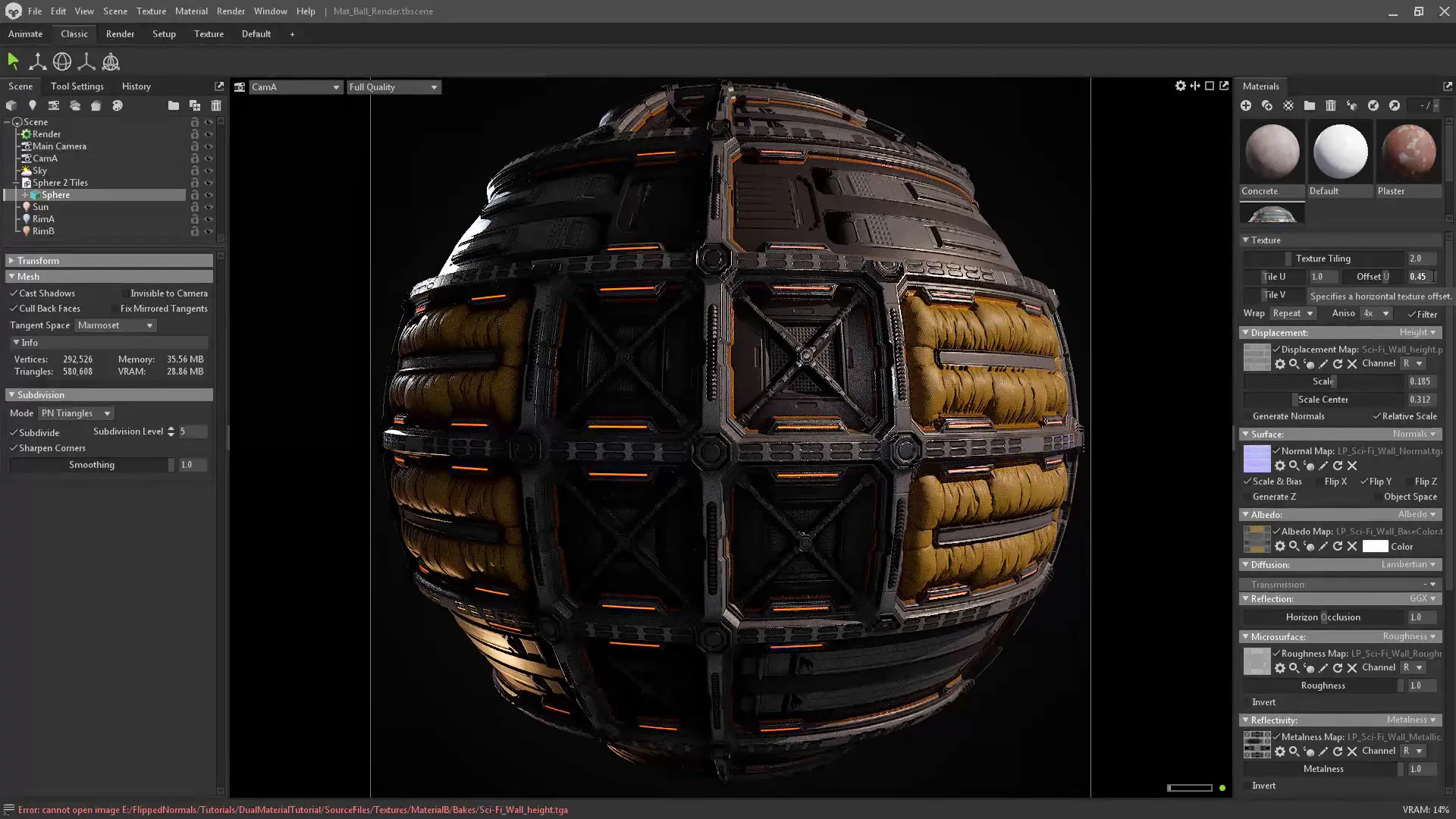The width and height of the screenshot is (1456, 819).
Task: Switch to the Tool Settings tab
Action: pyautogui.click(x=77, y=86)
